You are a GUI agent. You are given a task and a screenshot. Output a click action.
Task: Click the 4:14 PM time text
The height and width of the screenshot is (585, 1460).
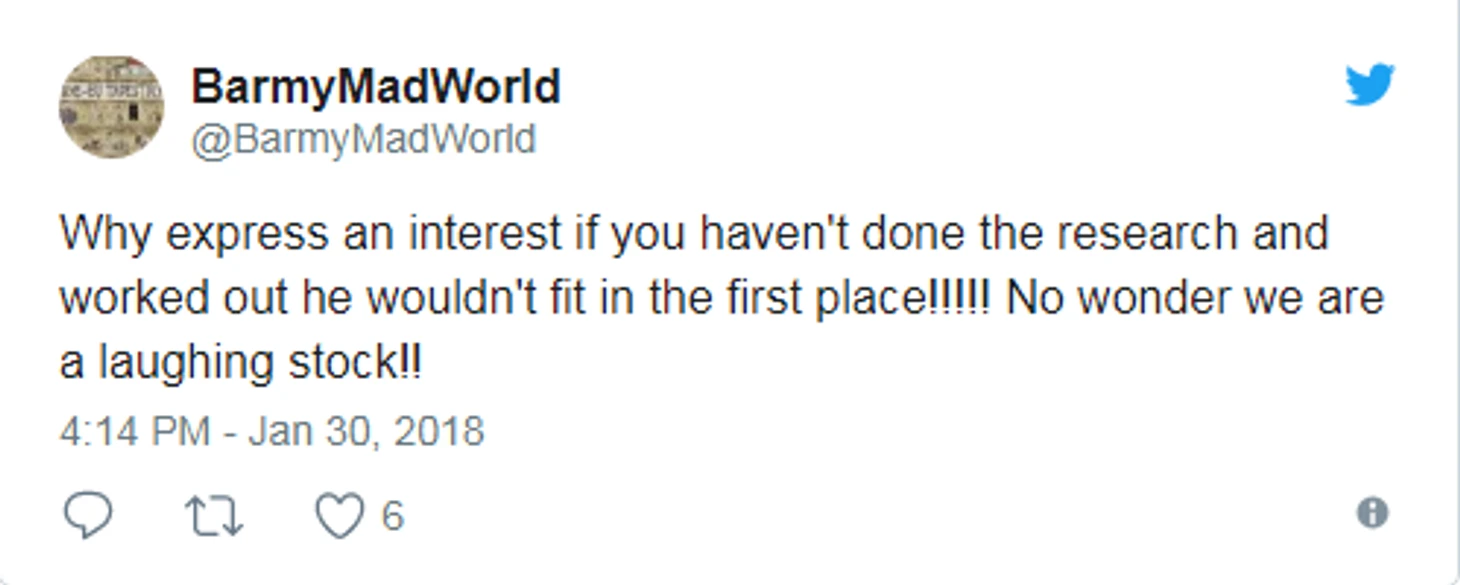(x=134, y=432)
